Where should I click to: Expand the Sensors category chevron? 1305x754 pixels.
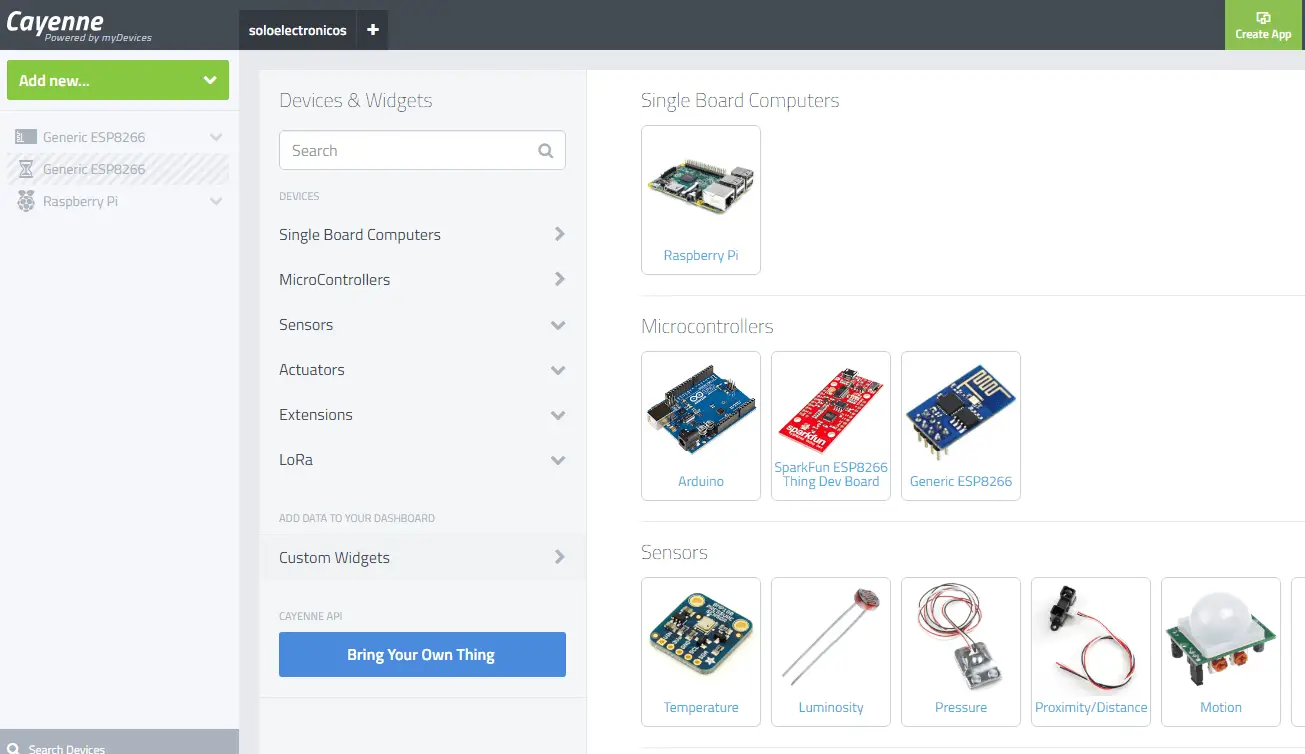pos(558,325)
